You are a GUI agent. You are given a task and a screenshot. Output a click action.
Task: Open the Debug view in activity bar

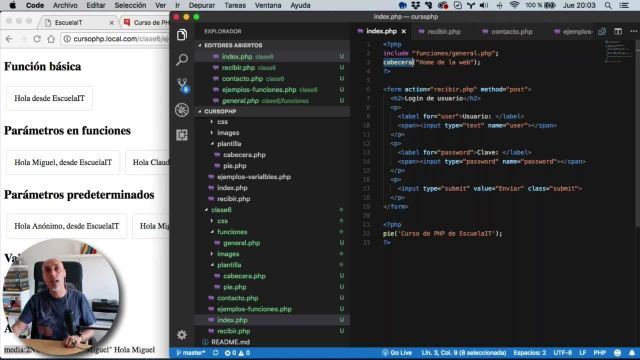tap(182, 110)
